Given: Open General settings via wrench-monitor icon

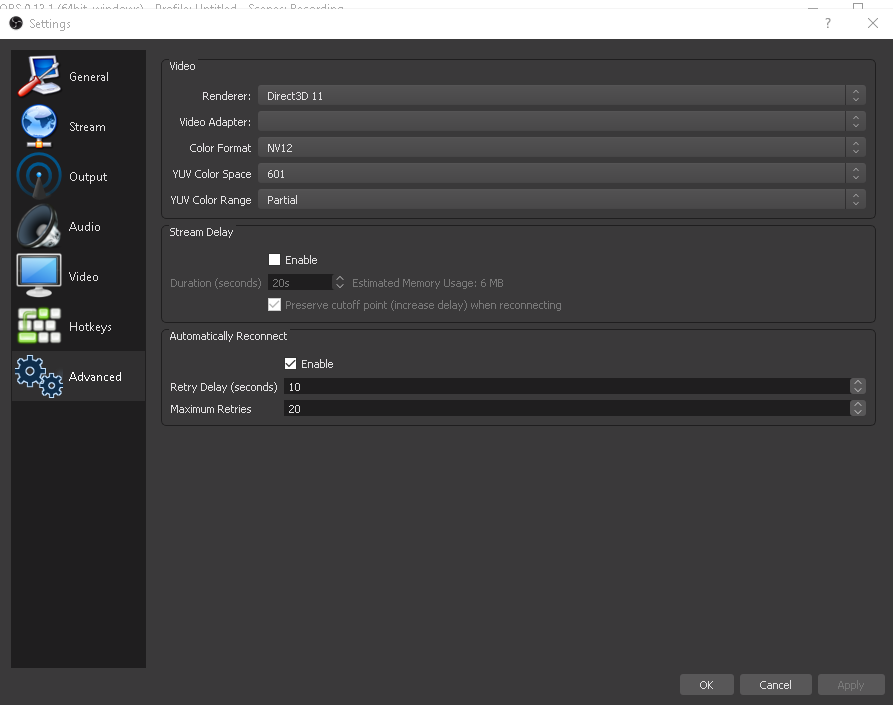Looking at the screenshot, I should click(x=39, y=76).
